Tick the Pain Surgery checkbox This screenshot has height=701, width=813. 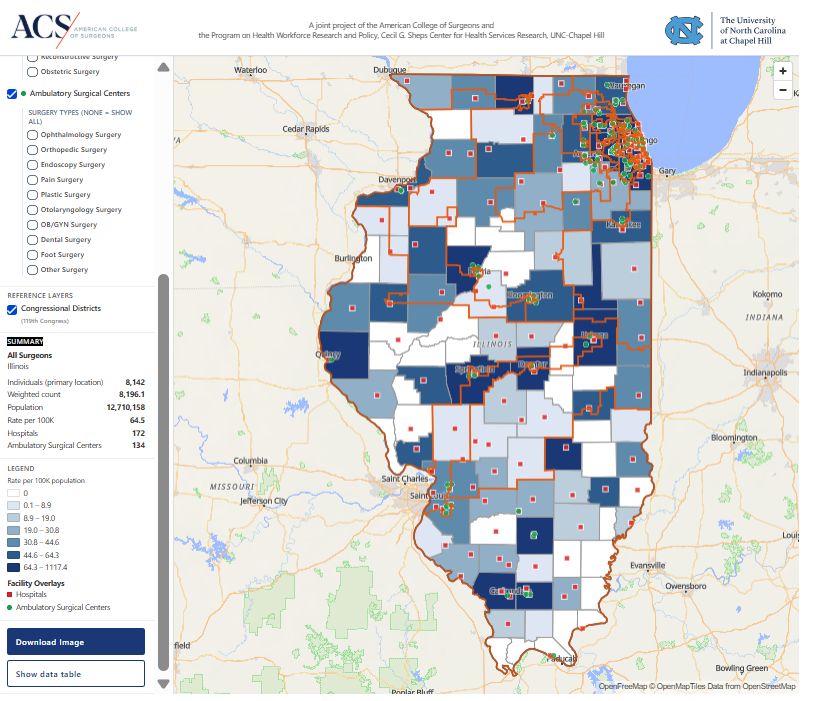[x=32, y=180]
